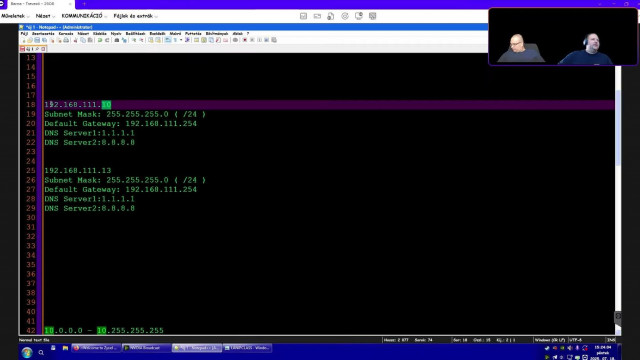This screenshot has width=640, height=360.
Task: Cut the selected text
Action: (x=76, y=40)
